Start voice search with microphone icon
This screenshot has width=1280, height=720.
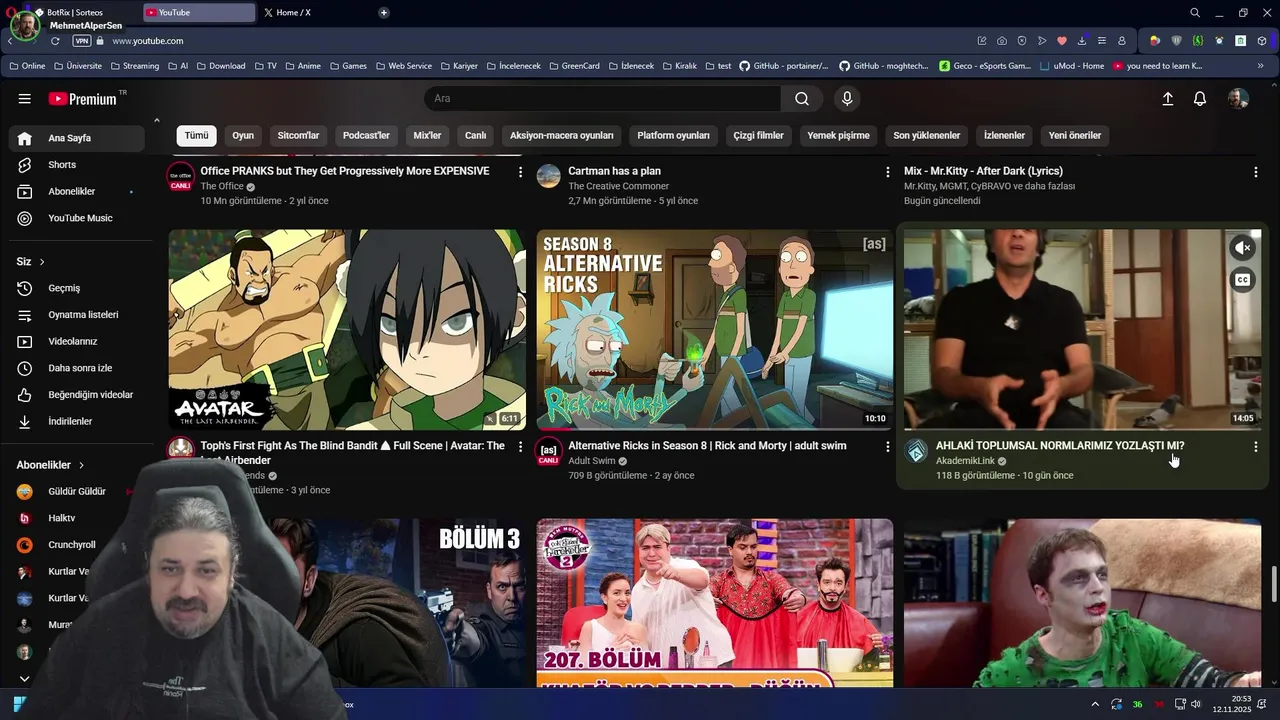[x=847, y=99]
